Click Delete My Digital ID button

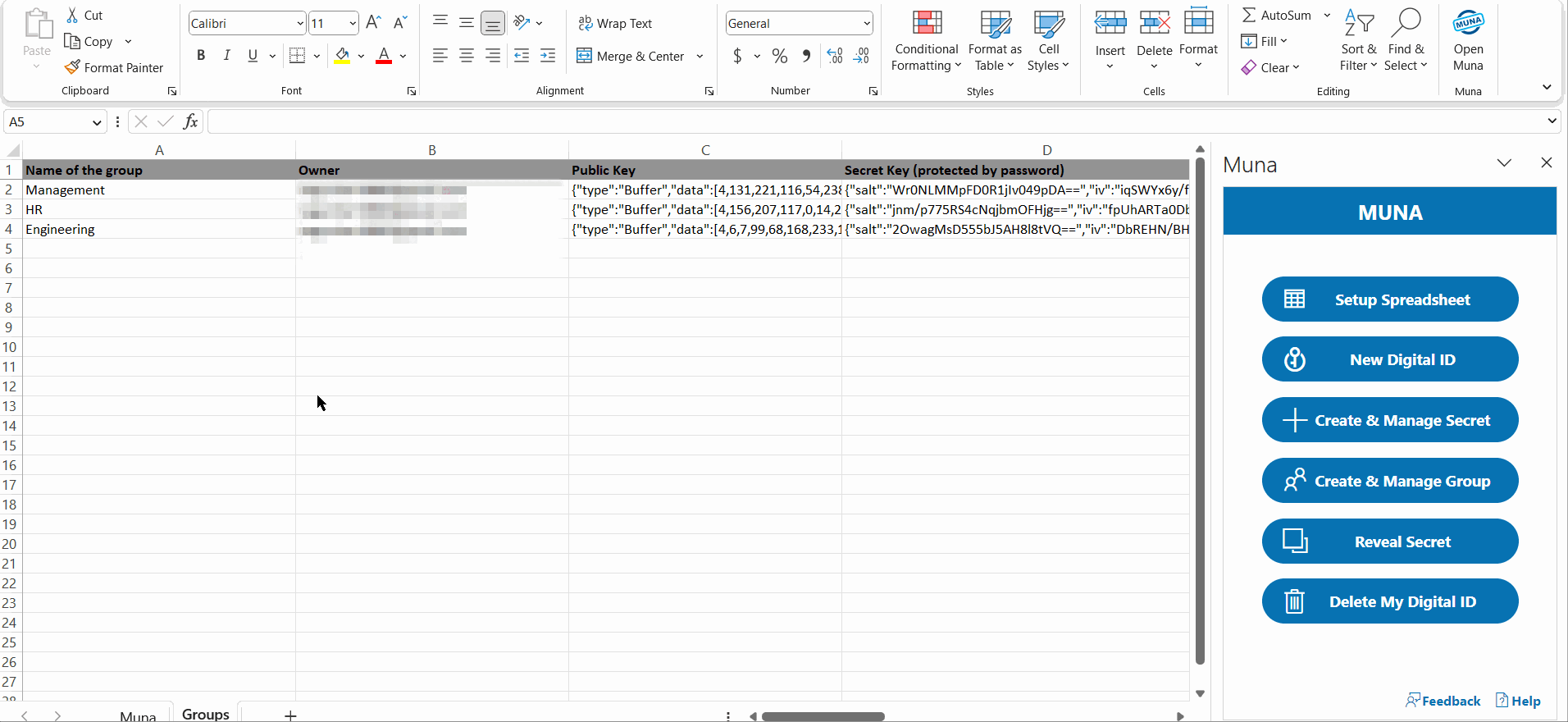click(x=1390, y=601)
